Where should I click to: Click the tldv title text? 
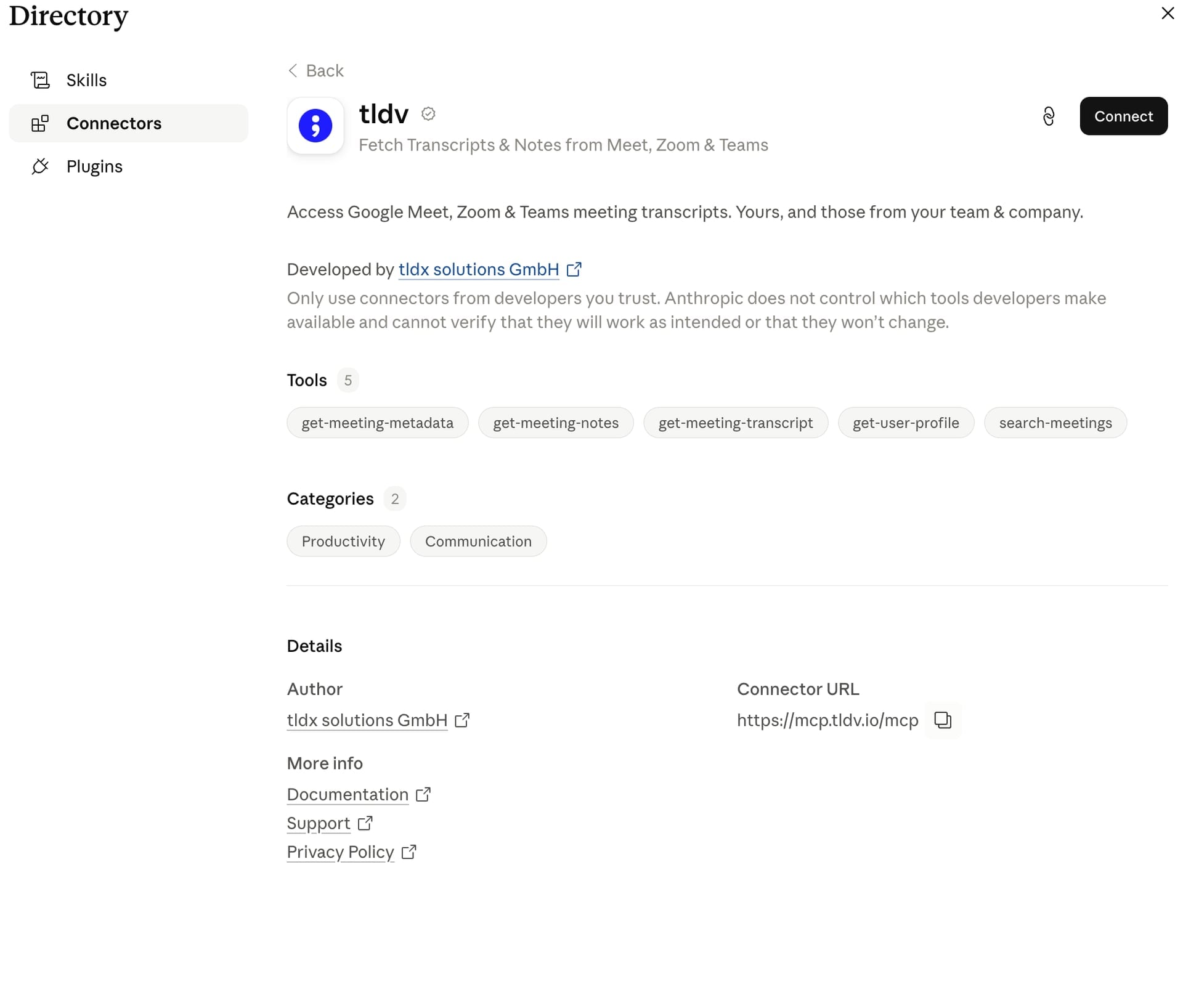point(384,115)
